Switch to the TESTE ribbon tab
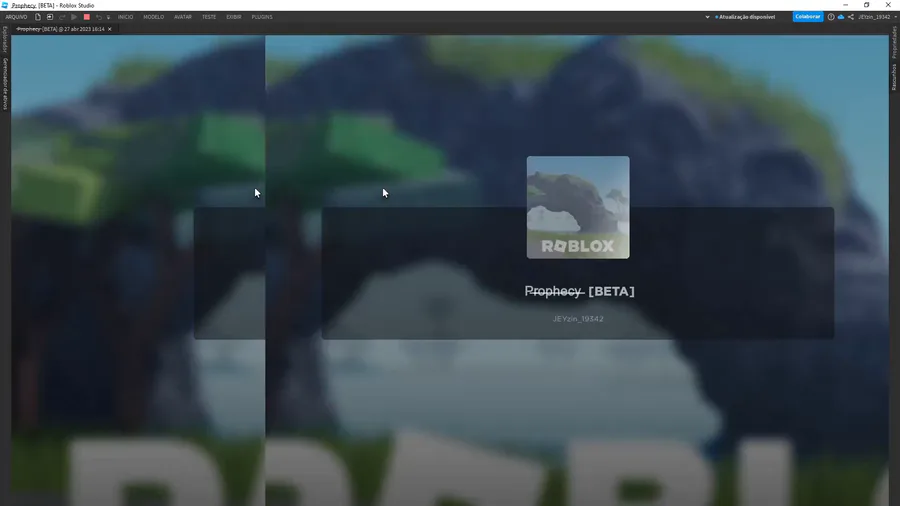Screen dimensions: 900x506 pyautogui.click(x=209, y=17)
